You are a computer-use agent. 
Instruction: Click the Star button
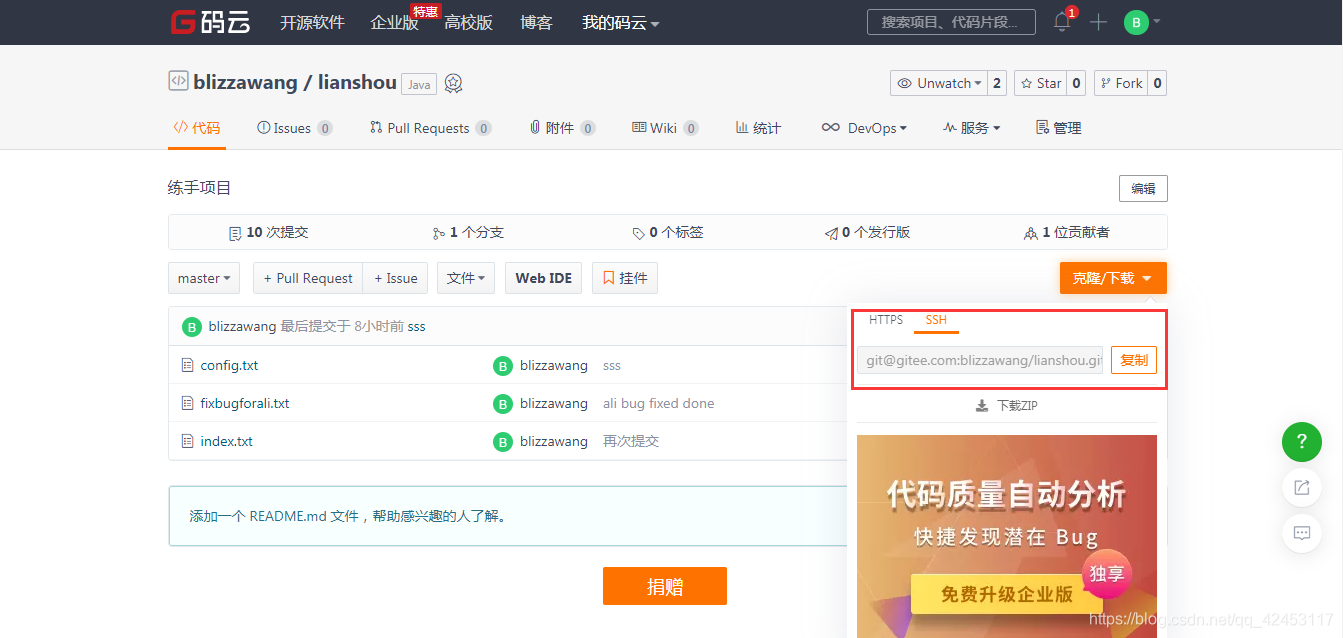click(x=1040, y=83)
